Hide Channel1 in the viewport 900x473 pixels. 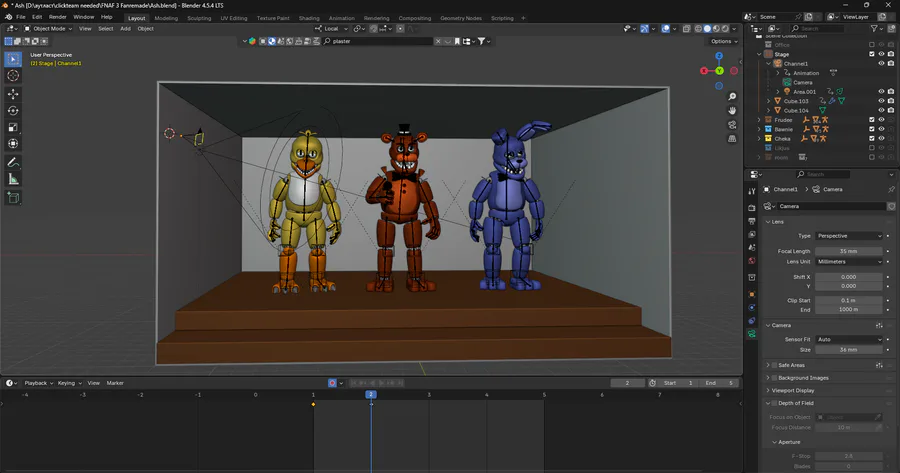pos(881,63)
